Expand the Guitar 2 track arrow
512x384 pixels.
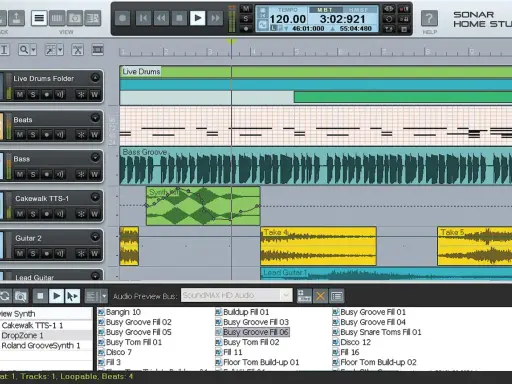(x=95, y=237)
